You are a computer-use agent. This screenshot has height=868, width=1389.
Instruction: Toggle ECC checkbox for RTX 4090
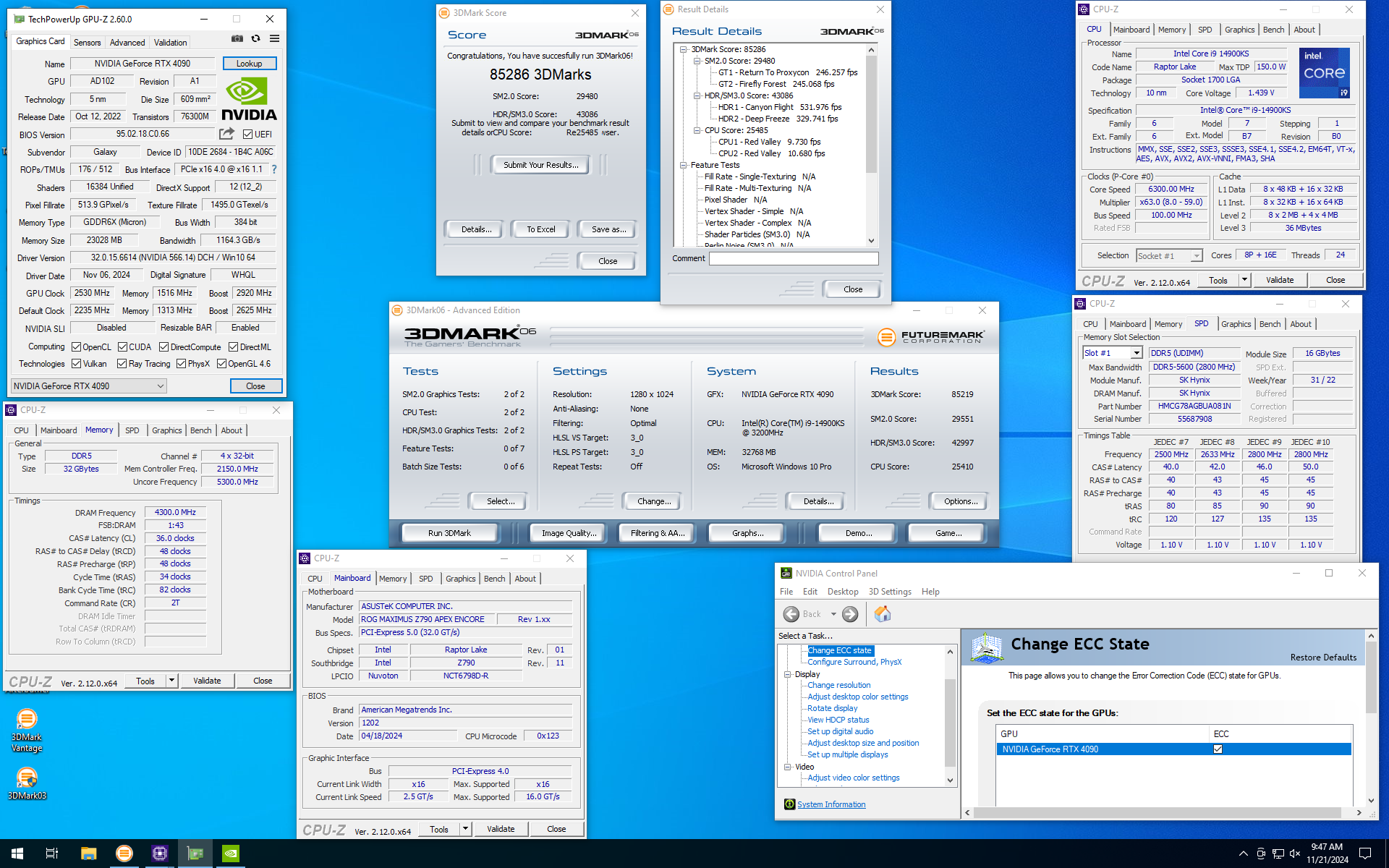pos(1218,749)
